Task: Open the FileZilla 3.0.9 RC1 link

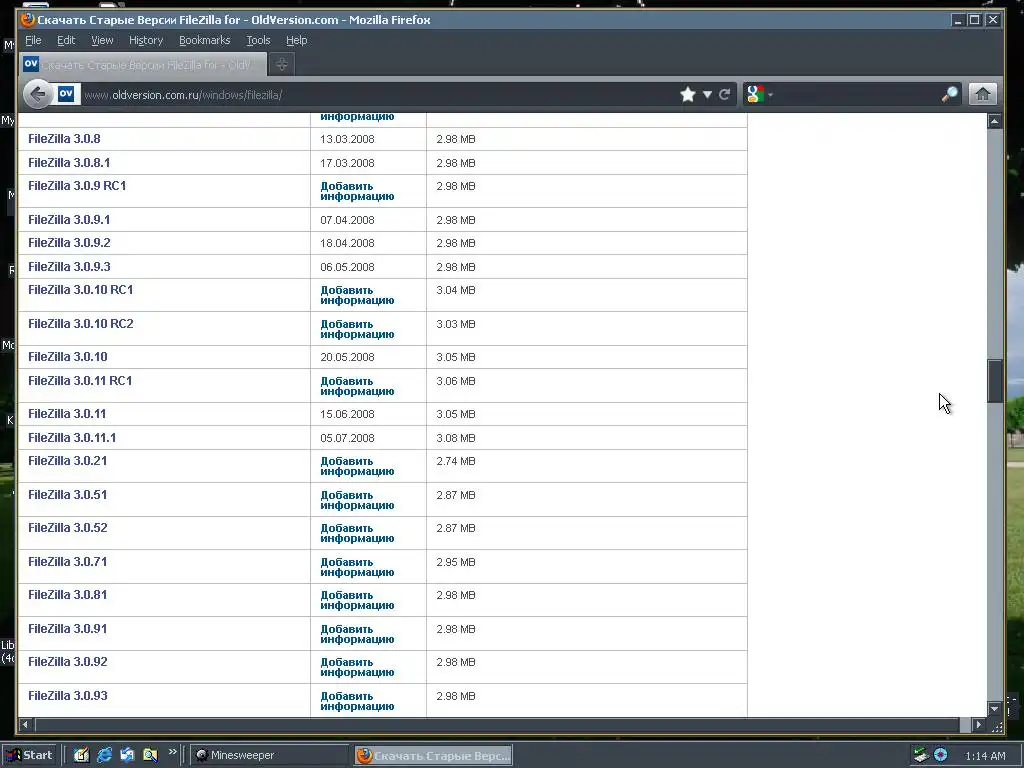Action: click(77, 185)
